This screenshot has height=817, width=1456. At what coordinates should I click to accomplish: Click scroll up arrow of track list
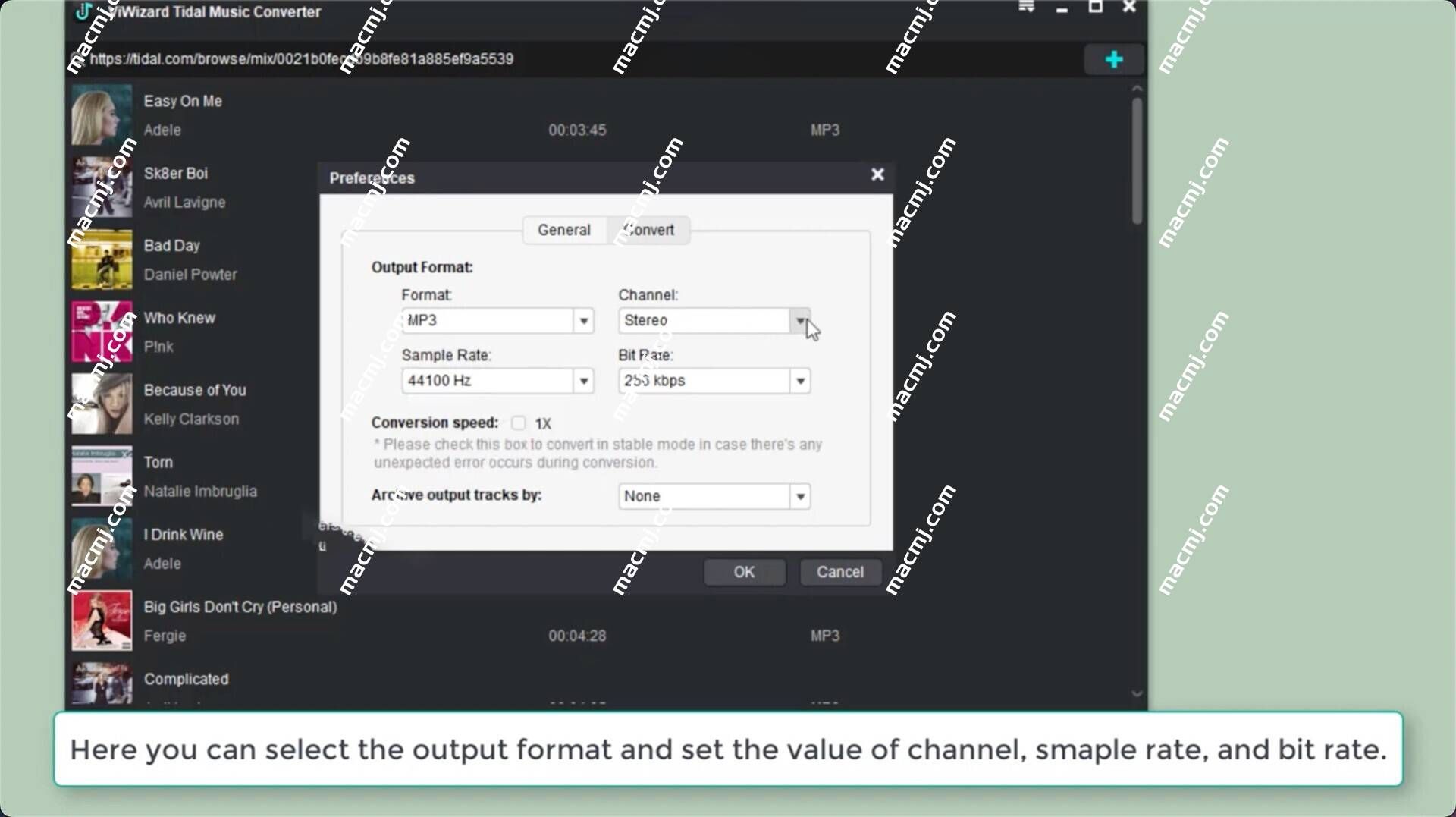[x=1137, y=89]
